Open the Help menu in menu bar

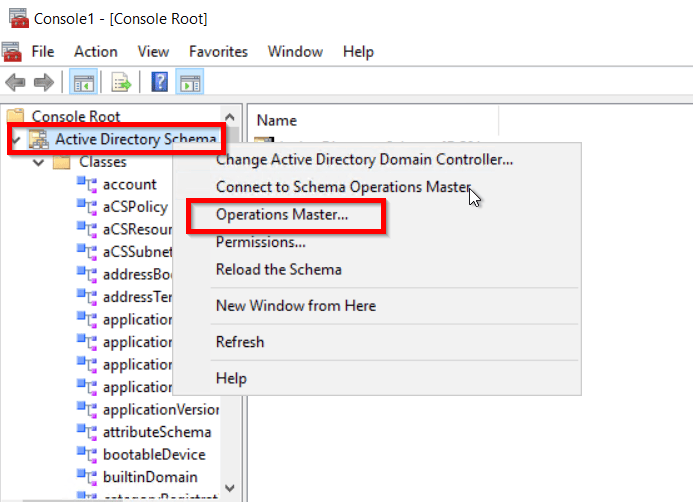pos(358,52)
